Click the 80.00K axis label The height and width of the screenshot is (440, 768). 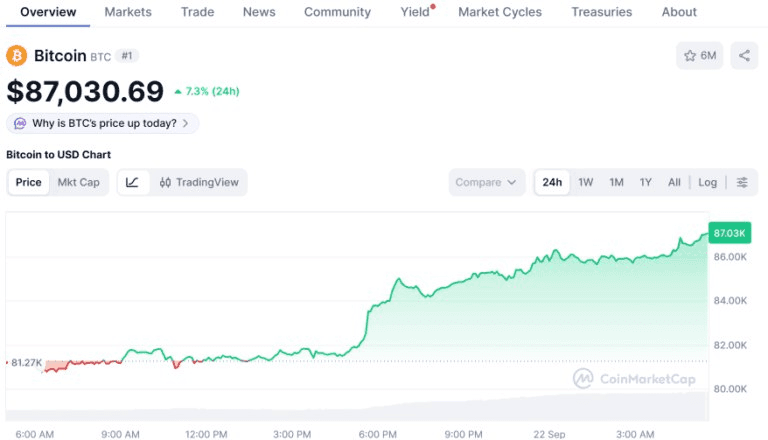coord(730,389)
